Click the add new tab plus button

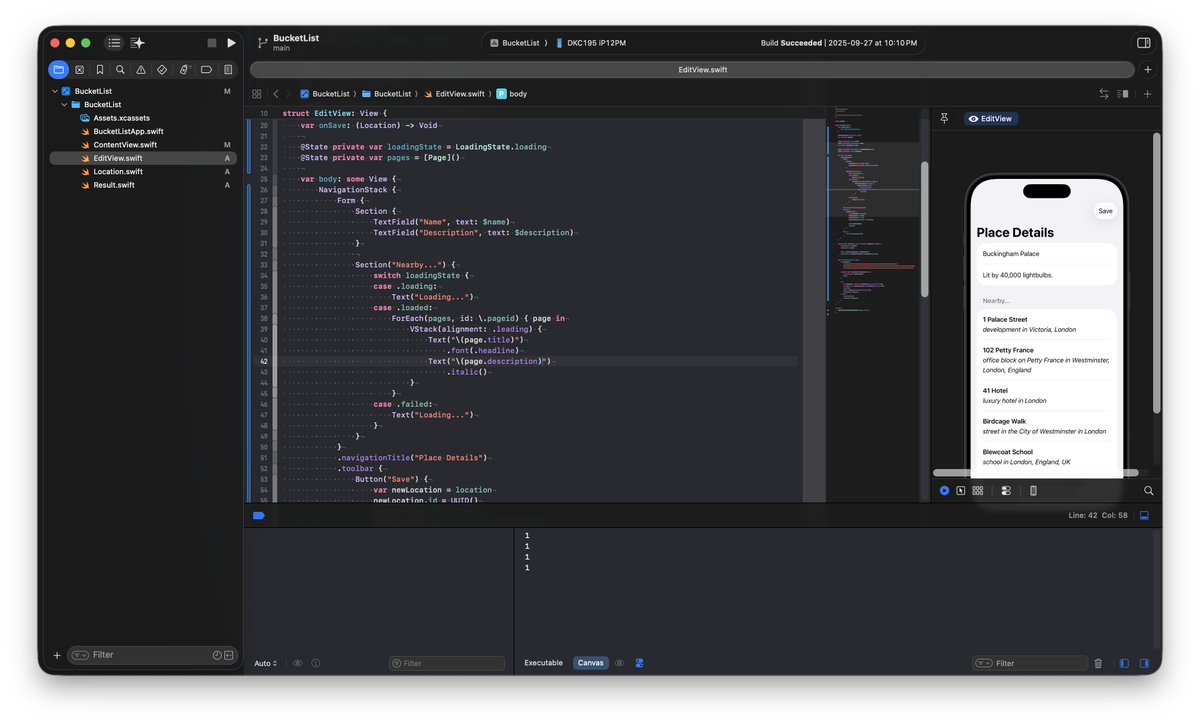point(1147,70)
